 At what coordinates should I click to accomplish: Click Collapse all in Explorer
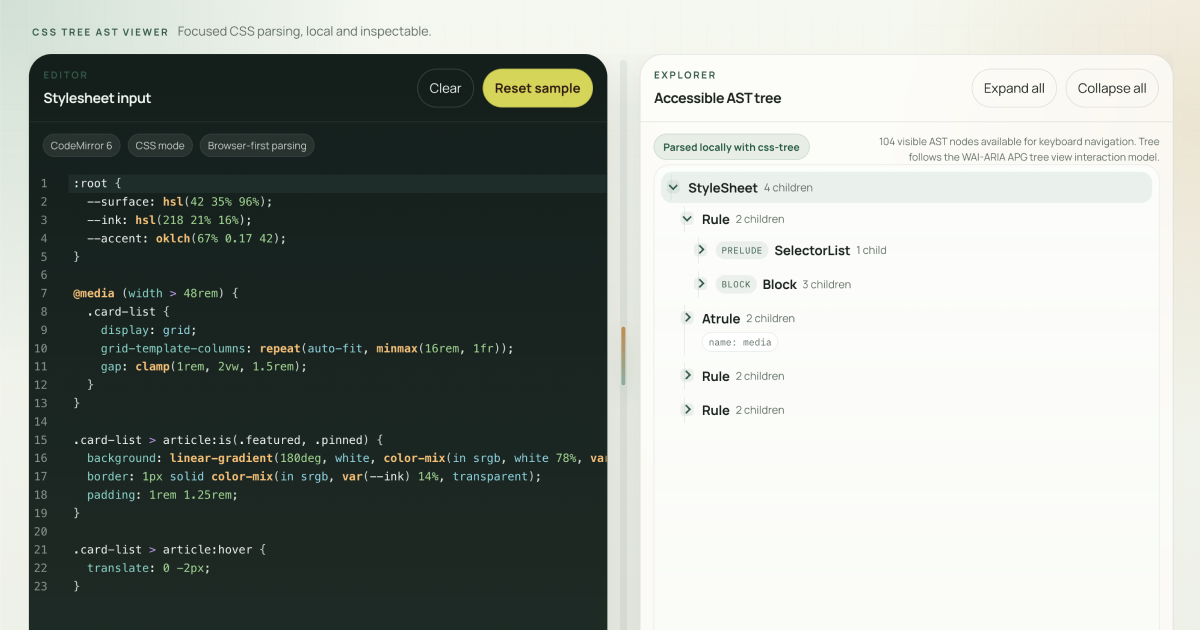pyautogui.click(x=1111, y=88)
